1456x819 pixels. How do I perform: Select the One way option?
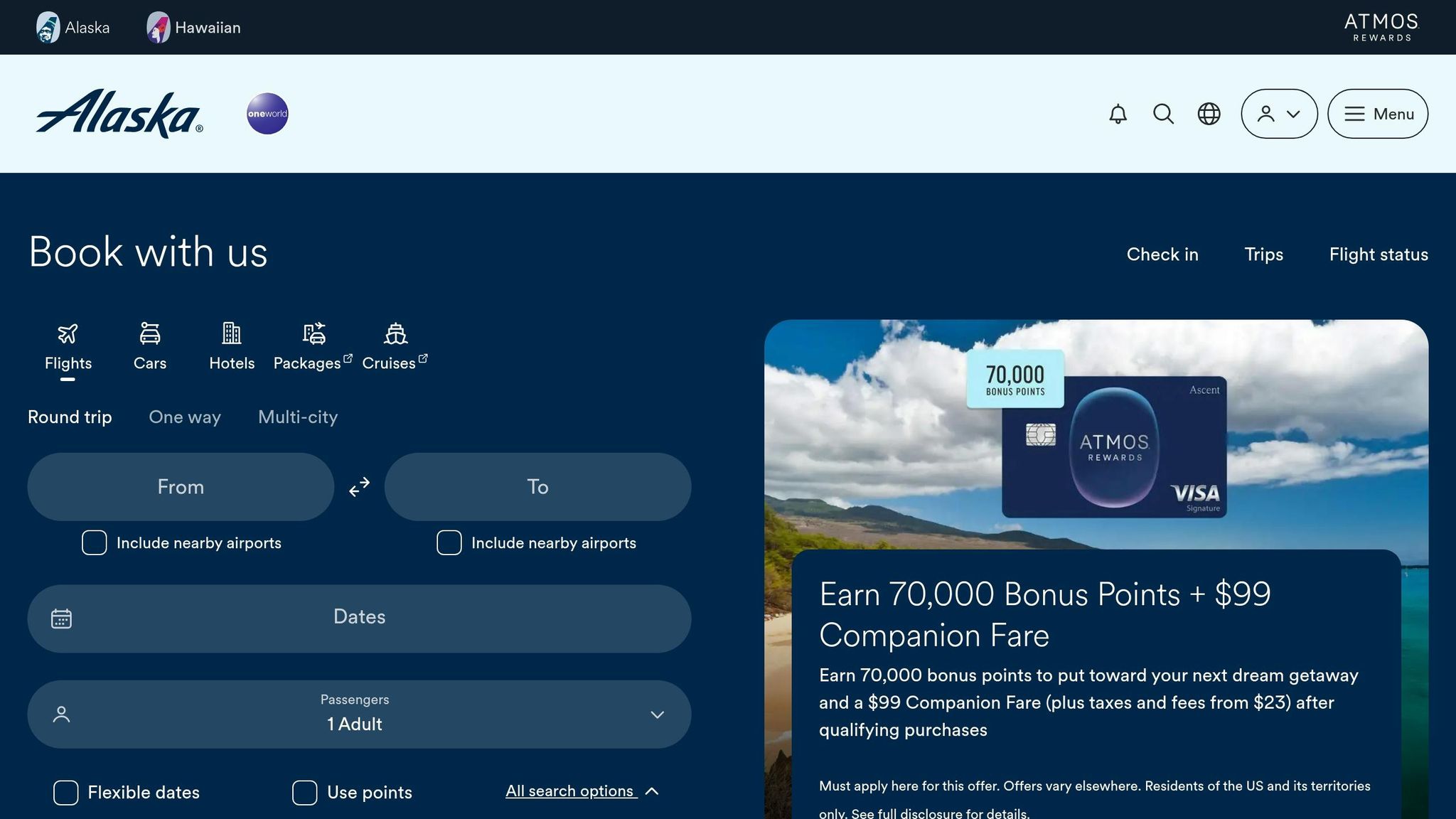(185, 417)
